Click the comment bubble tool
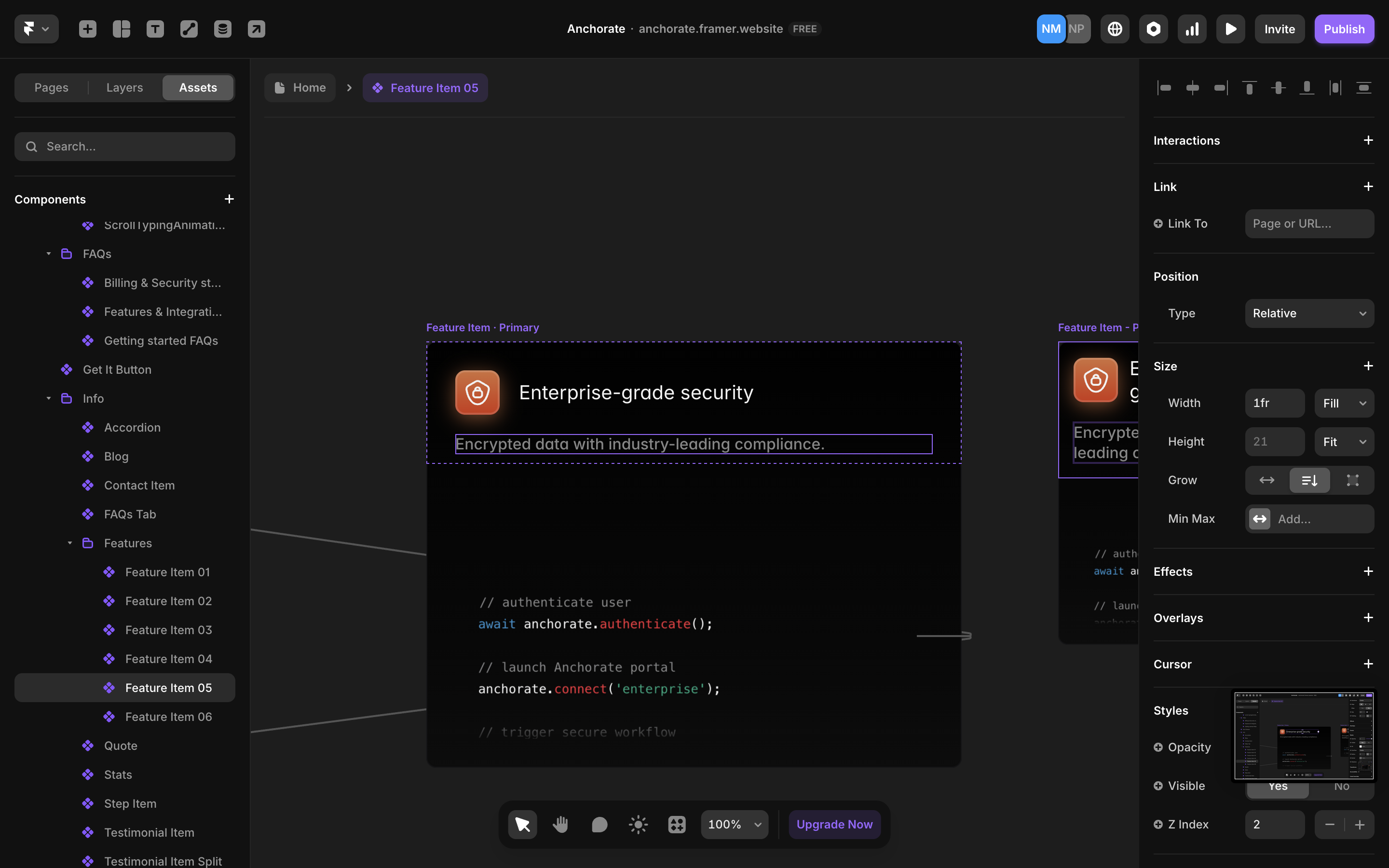 [599, 825]
